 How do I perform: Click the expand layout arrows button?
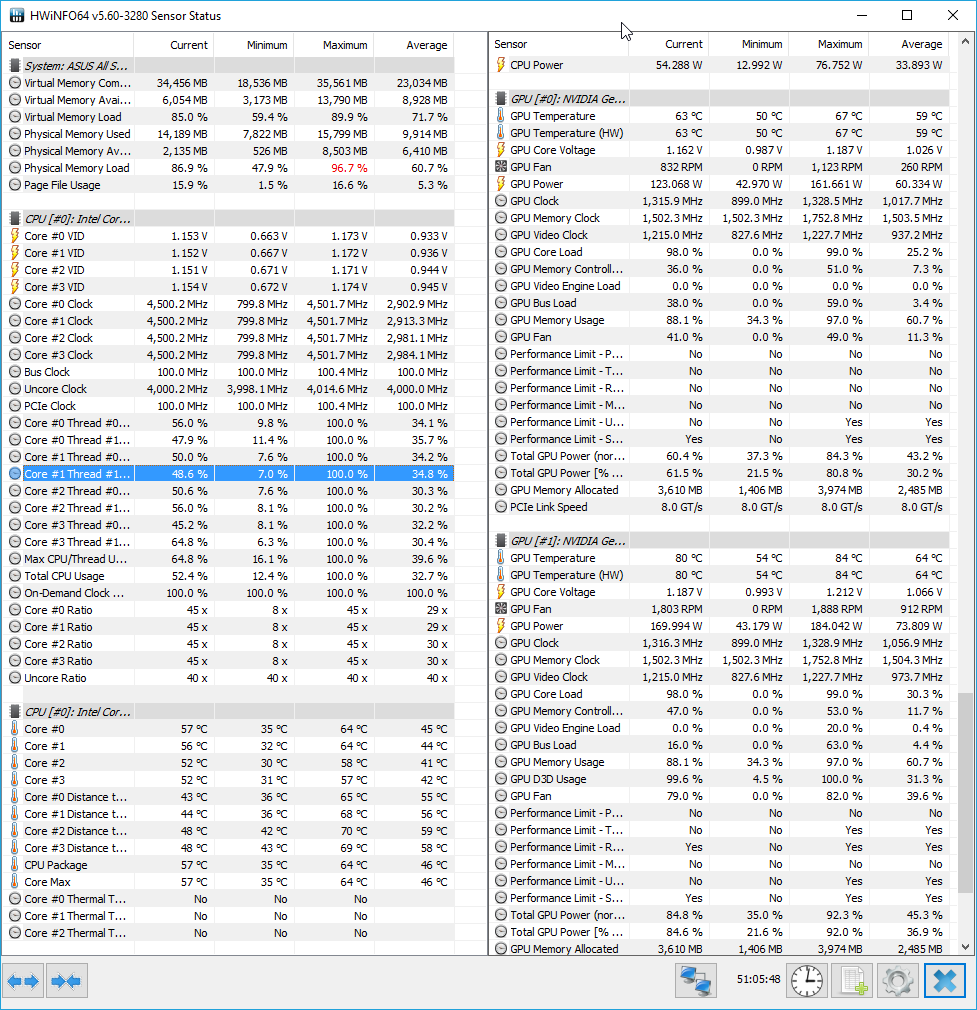point(23,981)
